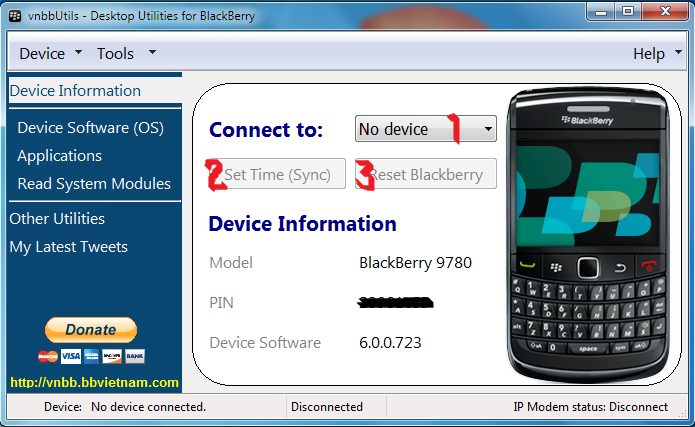Screen dimensions: 695x427
Task: Click the Disconnected status bar entry
Action: click(x=327, y=407)
